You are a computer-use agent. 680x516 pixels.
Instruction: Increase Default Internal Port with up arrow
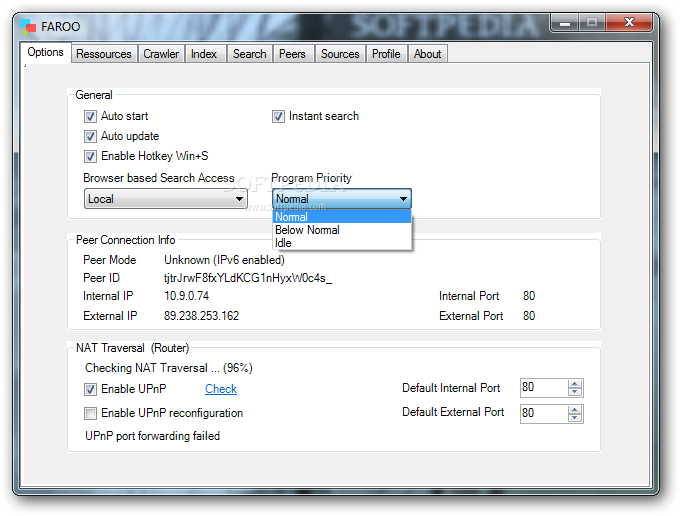575,384
